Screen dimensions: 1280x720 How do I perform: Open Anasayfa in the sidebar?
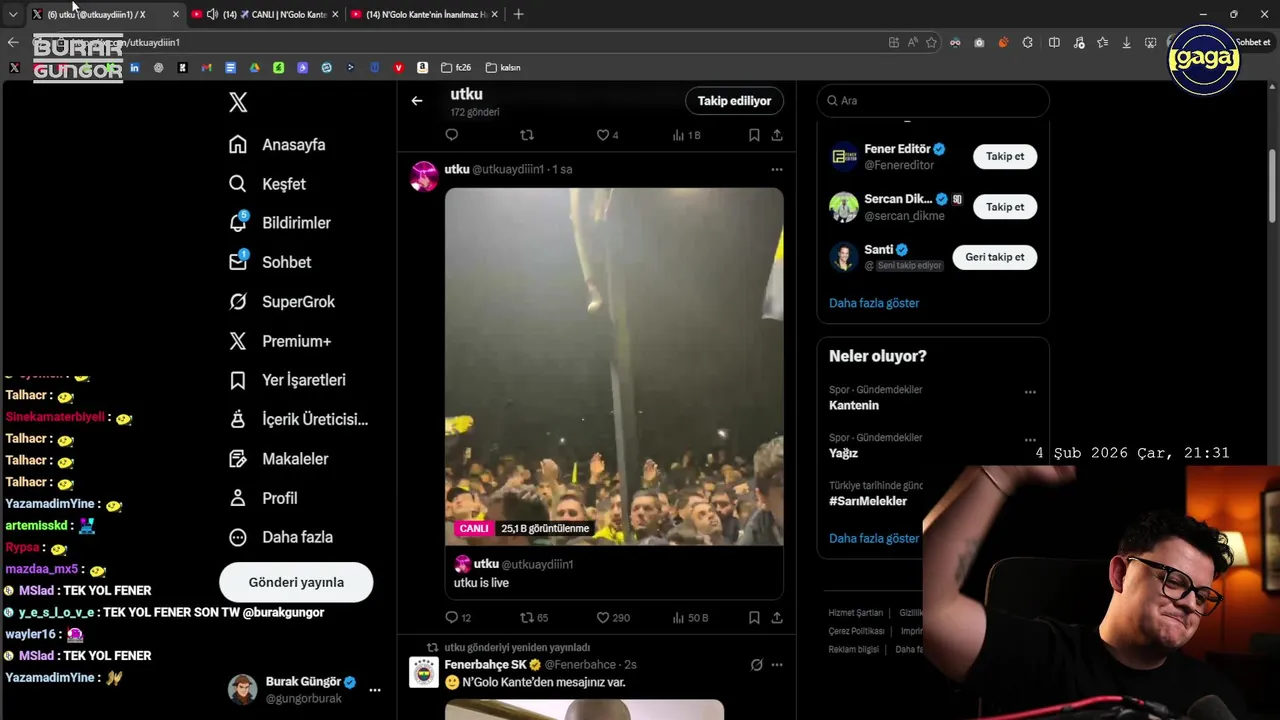tap(277, 145)
